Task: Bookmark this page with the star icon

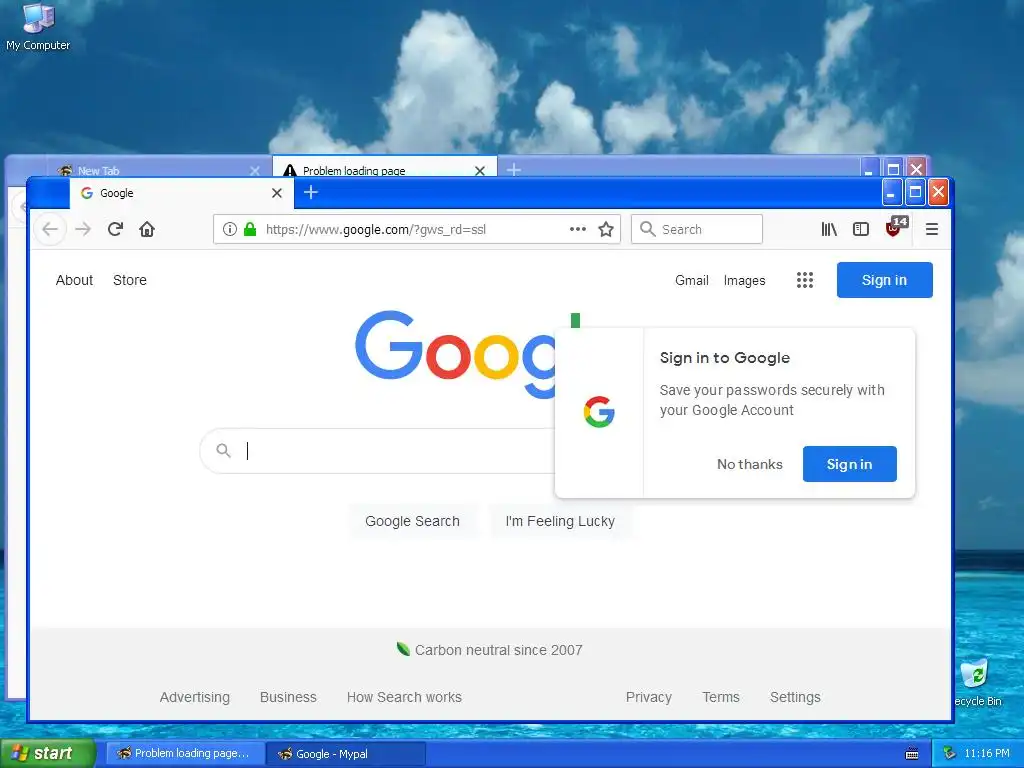Action: click(x=606, y=229)
